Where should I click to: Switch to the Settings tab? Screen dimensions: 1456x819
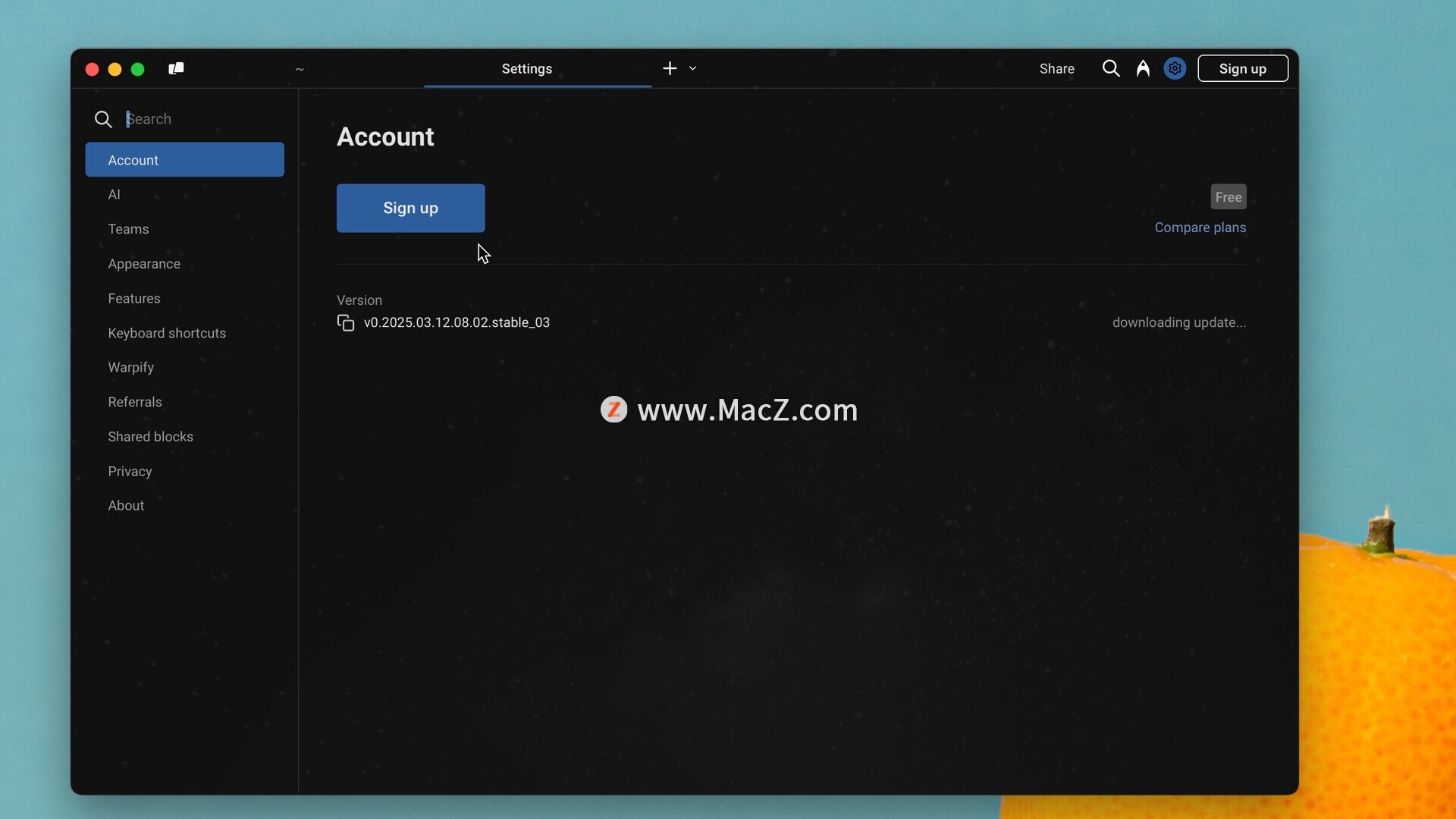point(538,69)
